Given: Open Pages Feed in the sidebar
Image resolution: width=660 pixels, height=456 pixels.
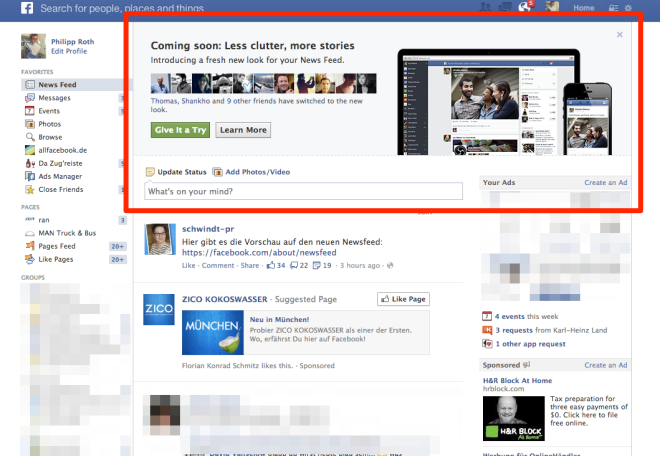Looking at the screenshot, I should pos(57,246).
